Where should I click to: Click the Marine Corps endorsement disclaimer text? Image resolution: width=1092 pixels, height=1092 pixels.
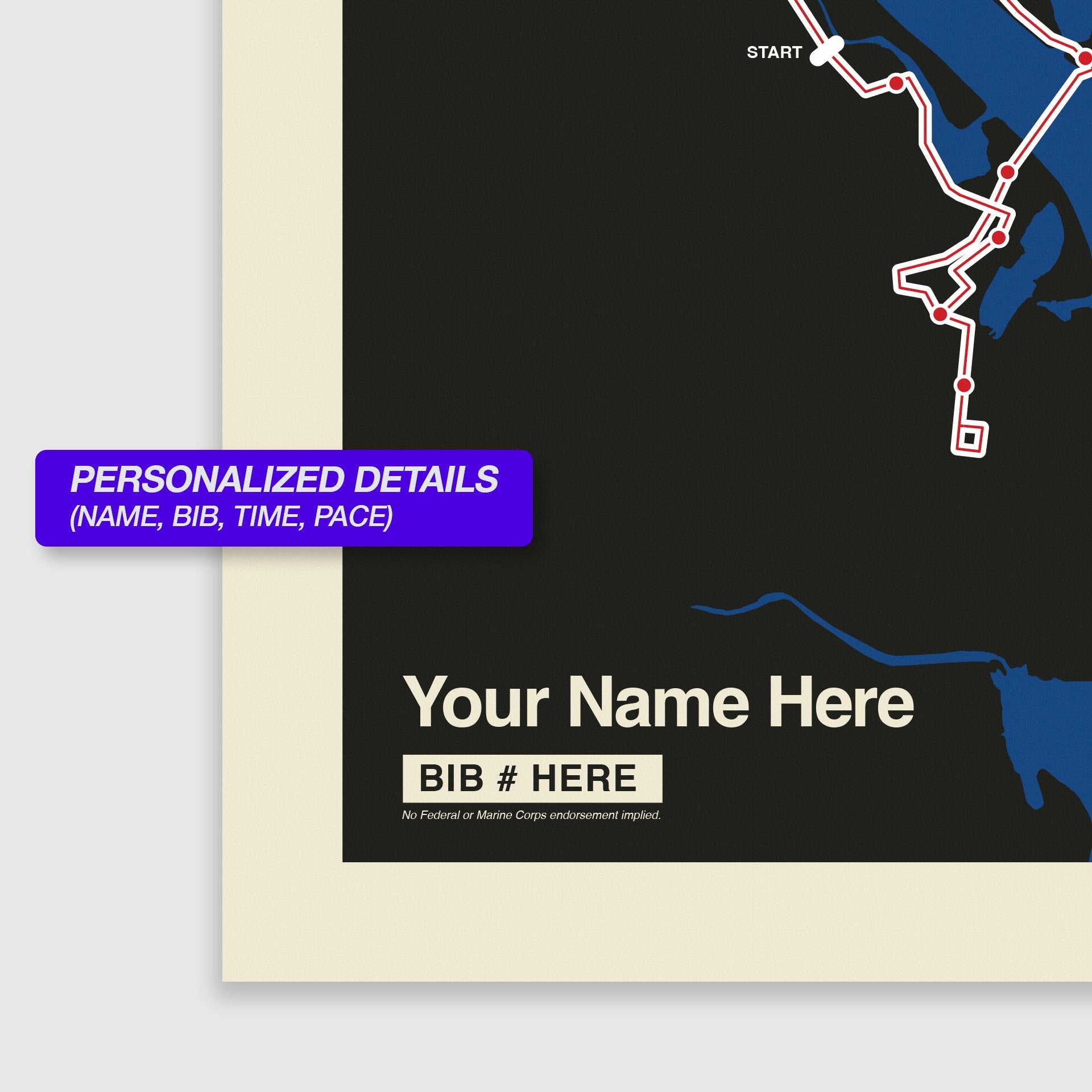pos(531,815)
